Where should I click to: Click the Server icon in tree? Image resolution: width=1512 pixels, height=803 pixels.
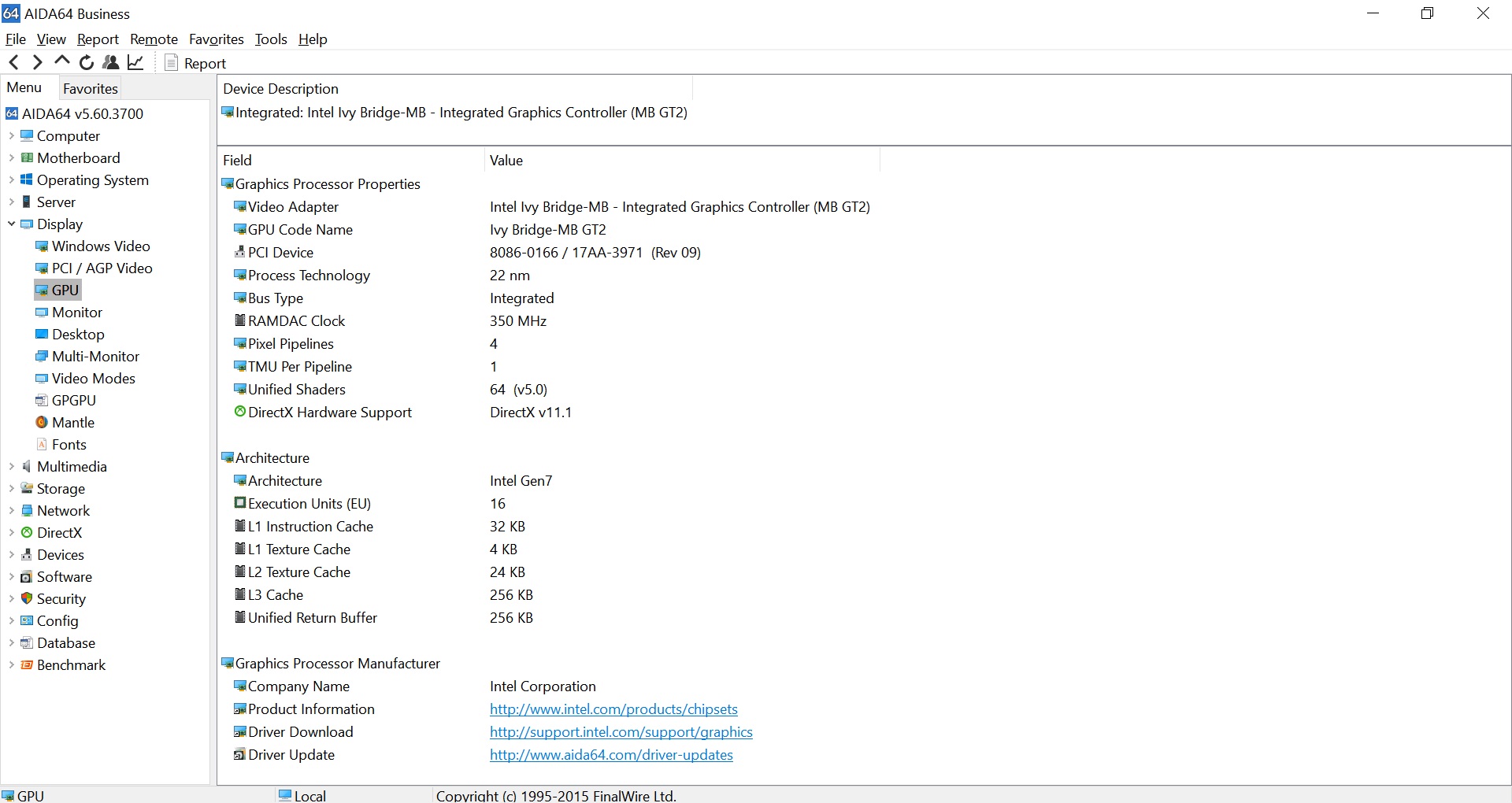point(27,202)
